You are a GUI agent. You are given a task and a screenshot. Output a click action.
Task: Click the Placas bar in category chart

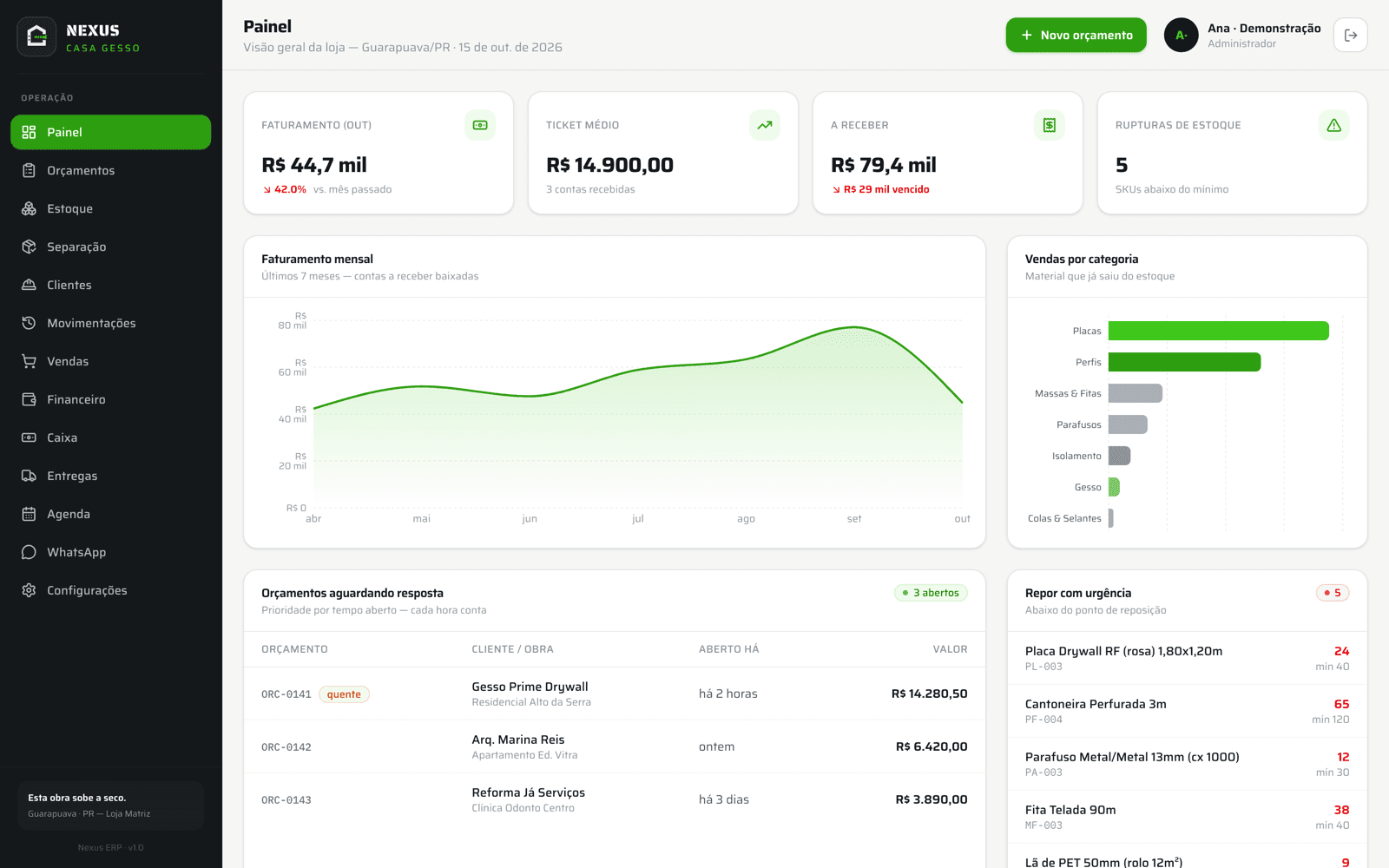1219,331
